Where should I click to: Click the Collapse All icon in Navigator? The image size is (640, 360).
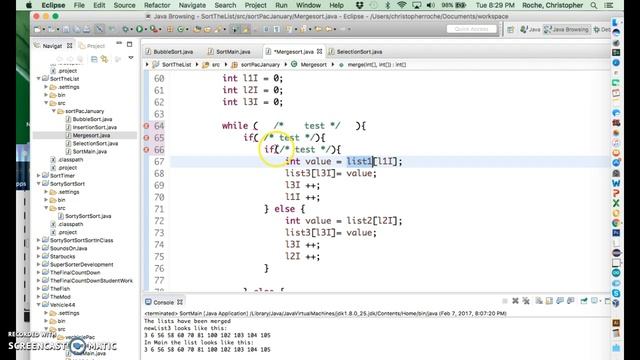pos(94,60)
